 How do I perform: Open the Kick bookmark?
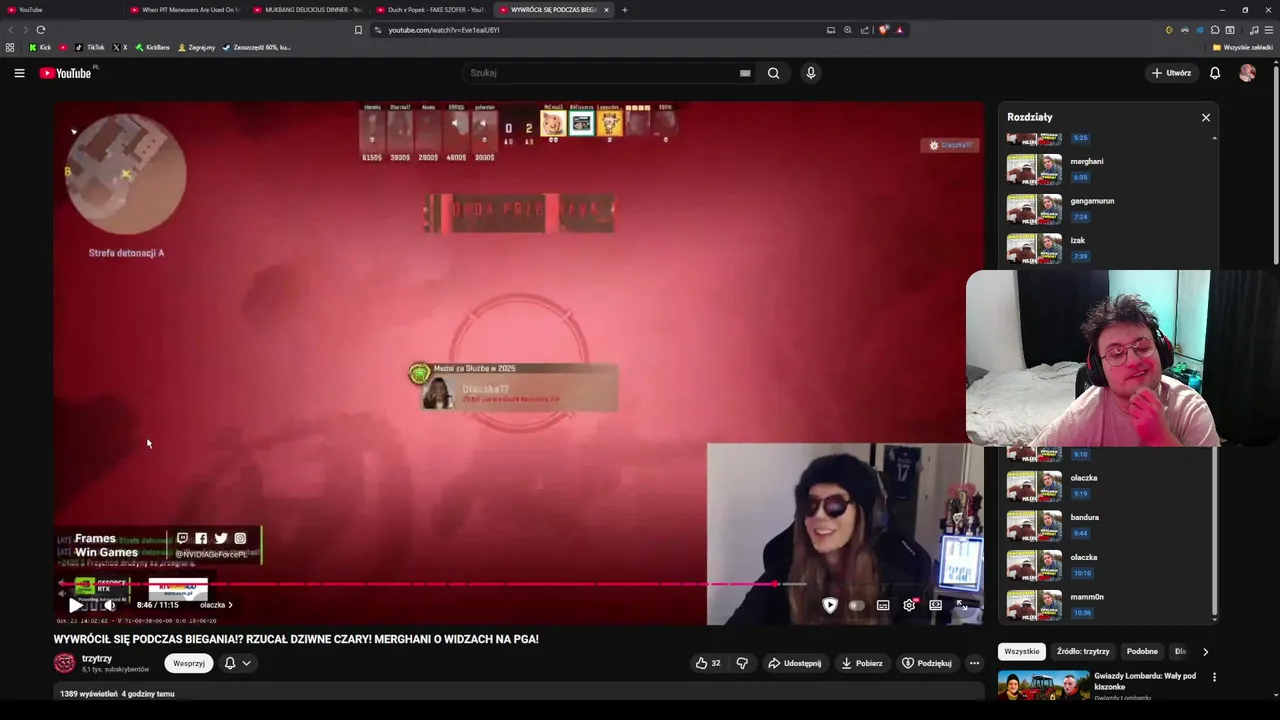40,47
